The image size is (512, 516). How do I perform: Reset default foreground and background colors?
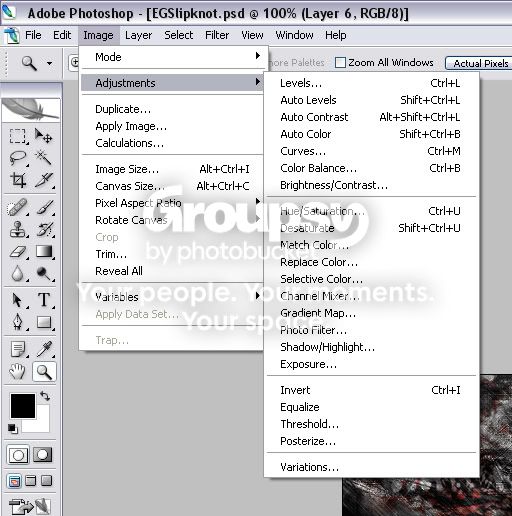tap(13, 429)
